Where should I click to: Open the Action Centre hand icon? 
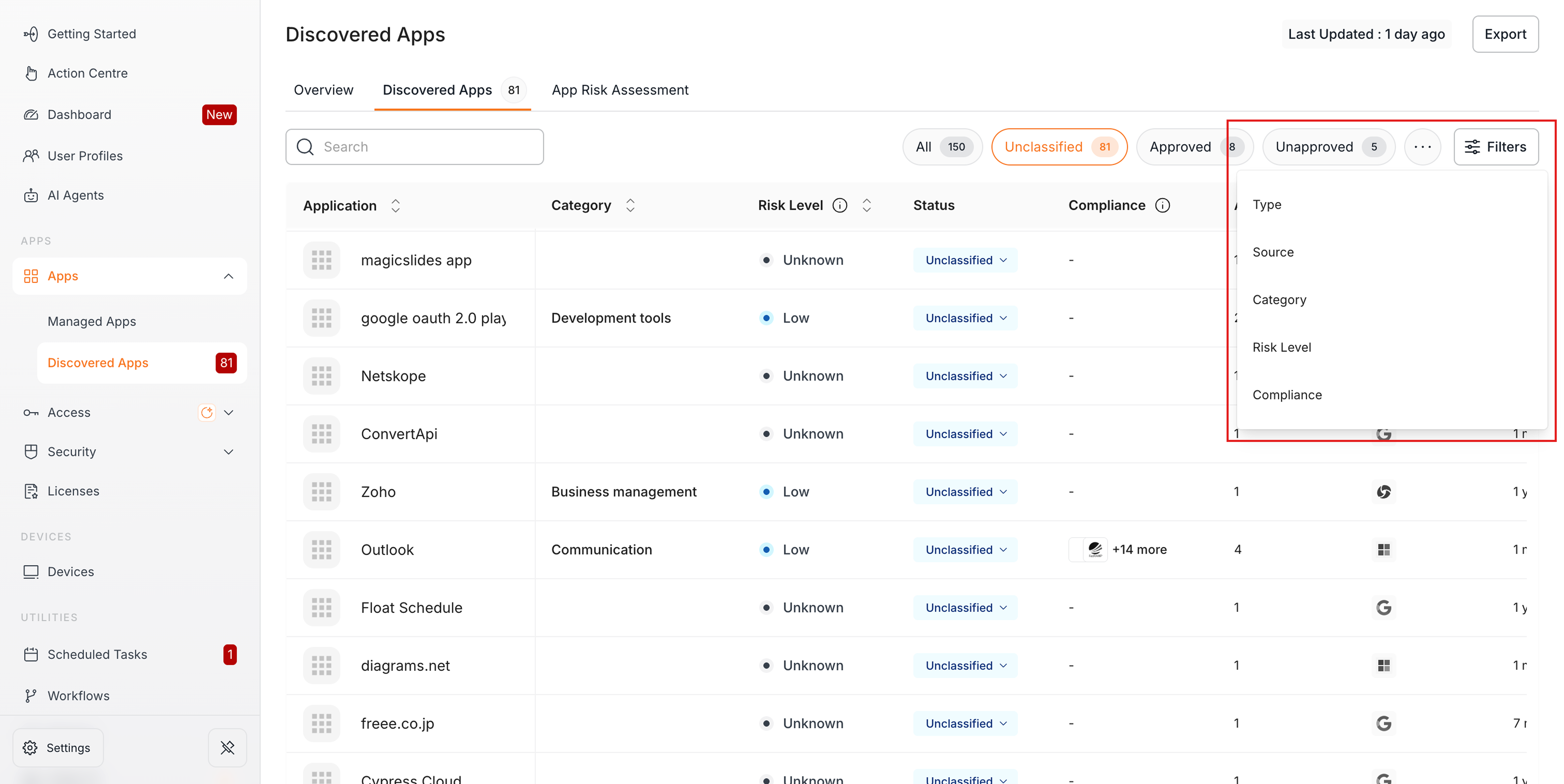pyautogui.click(x=31, y=73)
